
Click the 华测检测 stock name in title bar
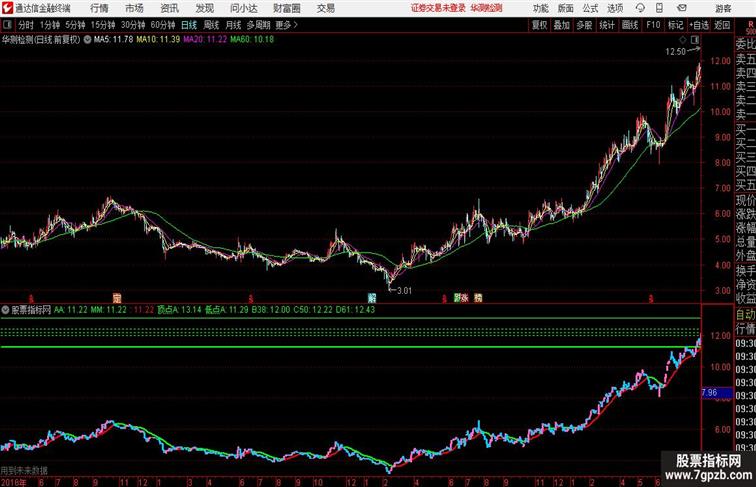486,8
